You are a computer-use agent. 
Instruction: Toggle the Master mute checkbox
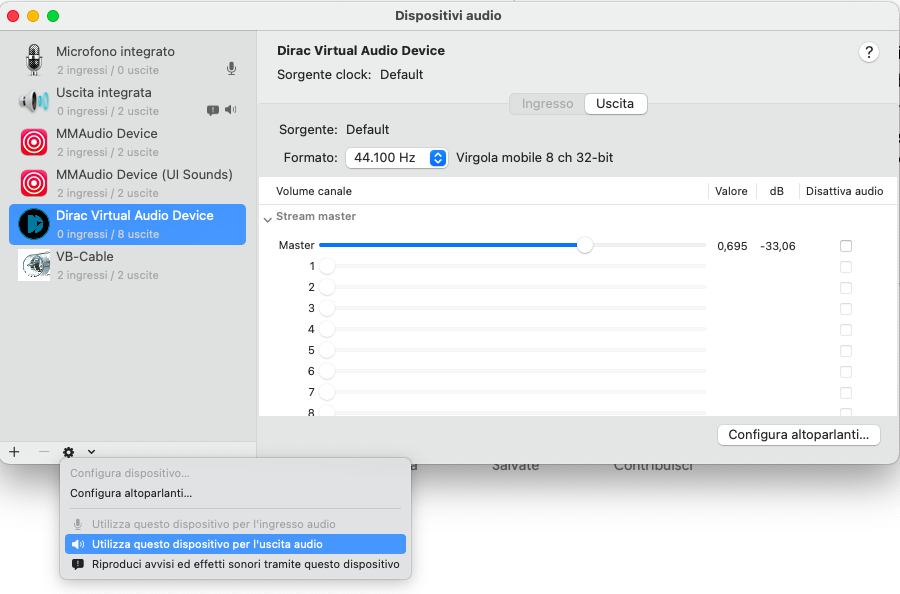pos(845,246)
